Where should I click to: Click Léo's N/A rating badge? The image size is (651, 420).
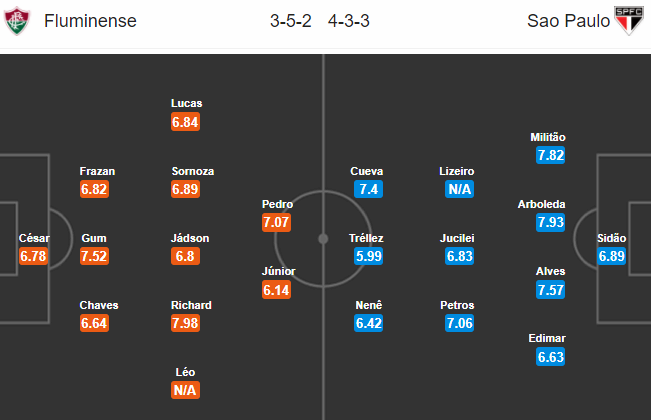(185, 390)
